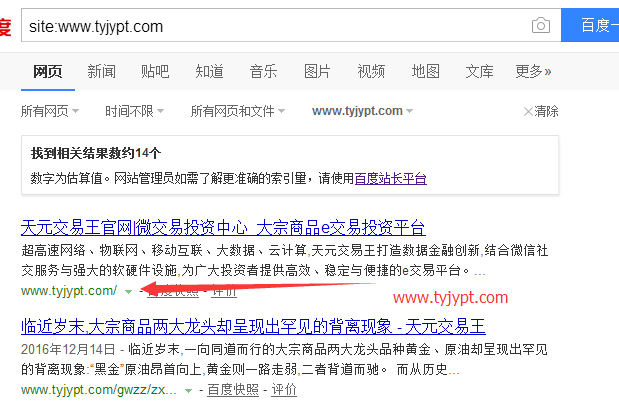
Task: Expand the 所有网页和文件 file type dropdown
Action: click(x=238, y=111)
